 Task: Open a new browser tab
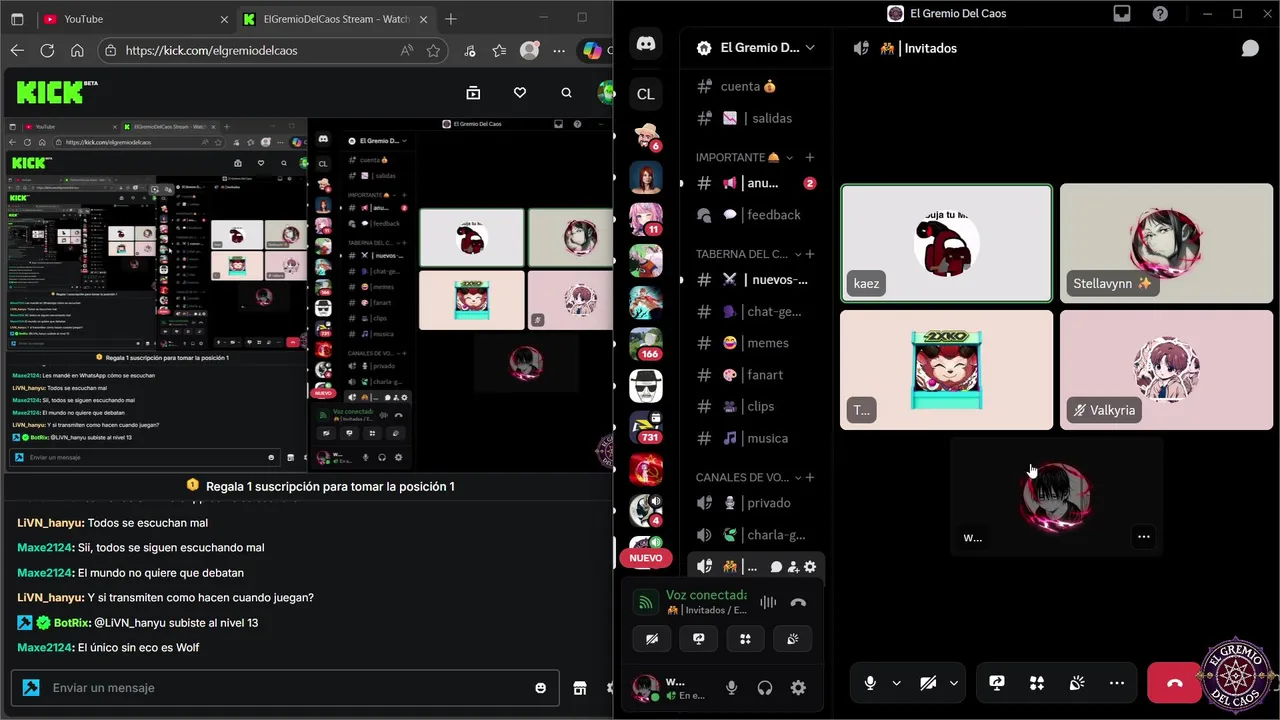click(x=451, y=19)
